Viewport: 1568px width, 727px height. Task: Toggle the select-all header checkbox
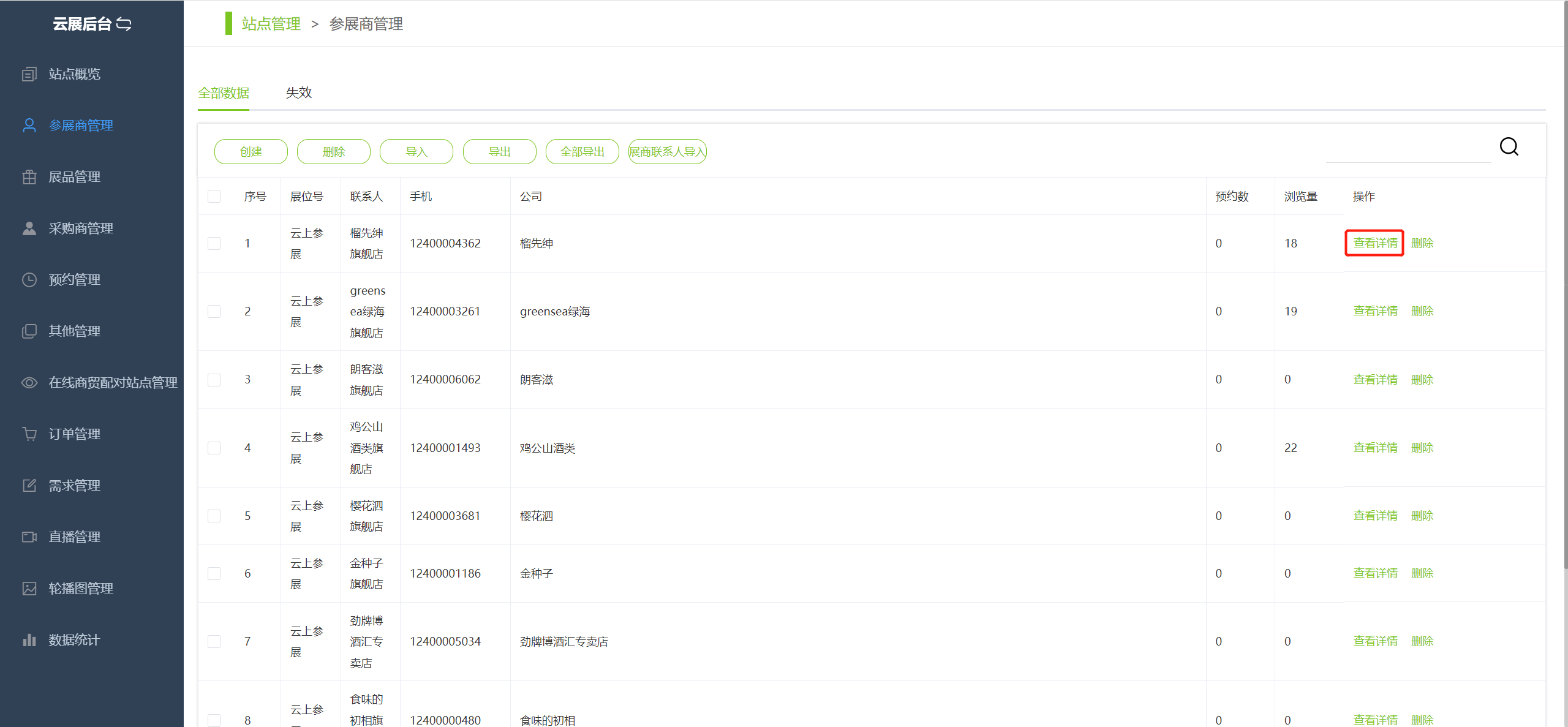pos(214,197)
